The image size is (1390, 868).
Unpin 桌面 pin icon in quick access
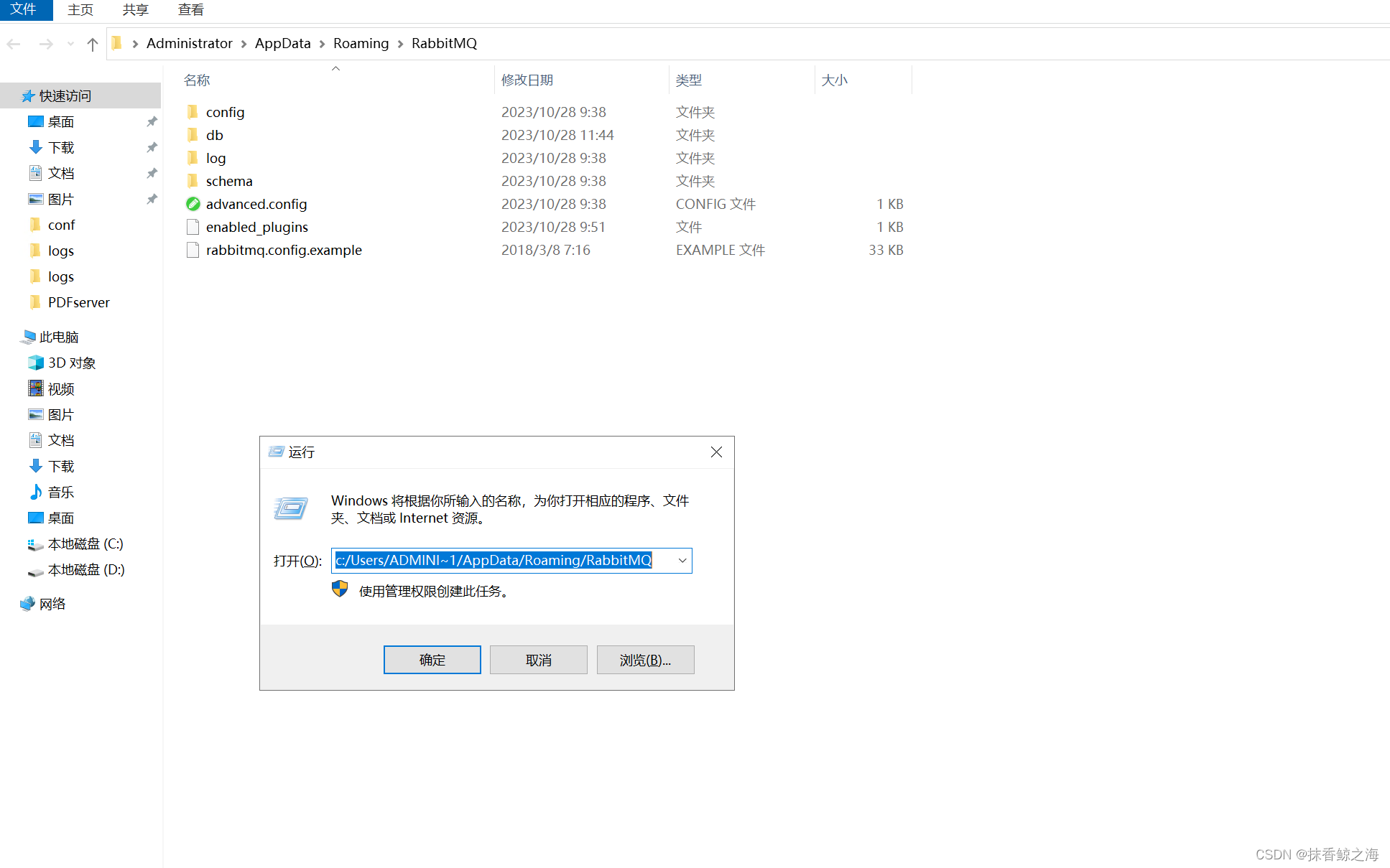pos(152,121)
